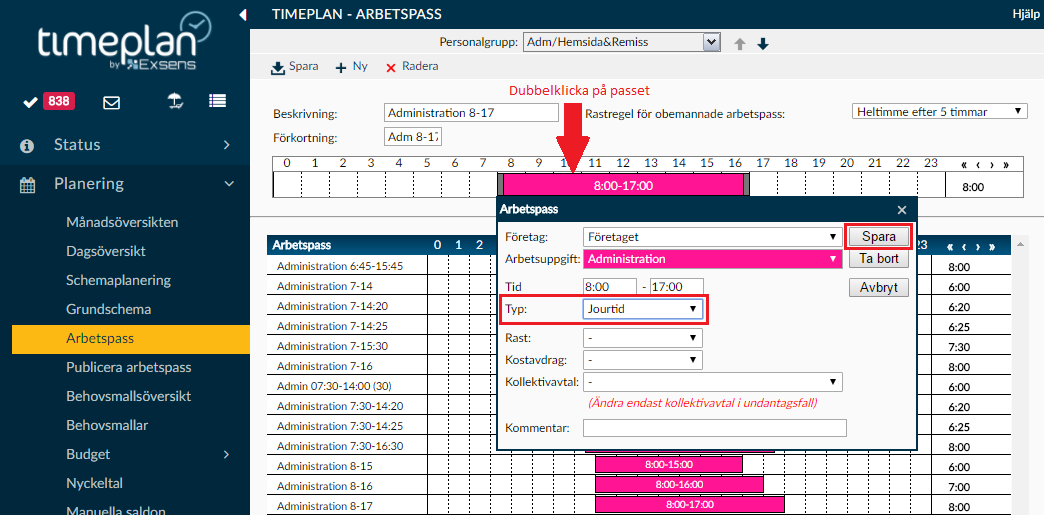This screenshot has height=515, width=1044.
Task: Click the Beskrivning input field
Action: coord(471,113)
